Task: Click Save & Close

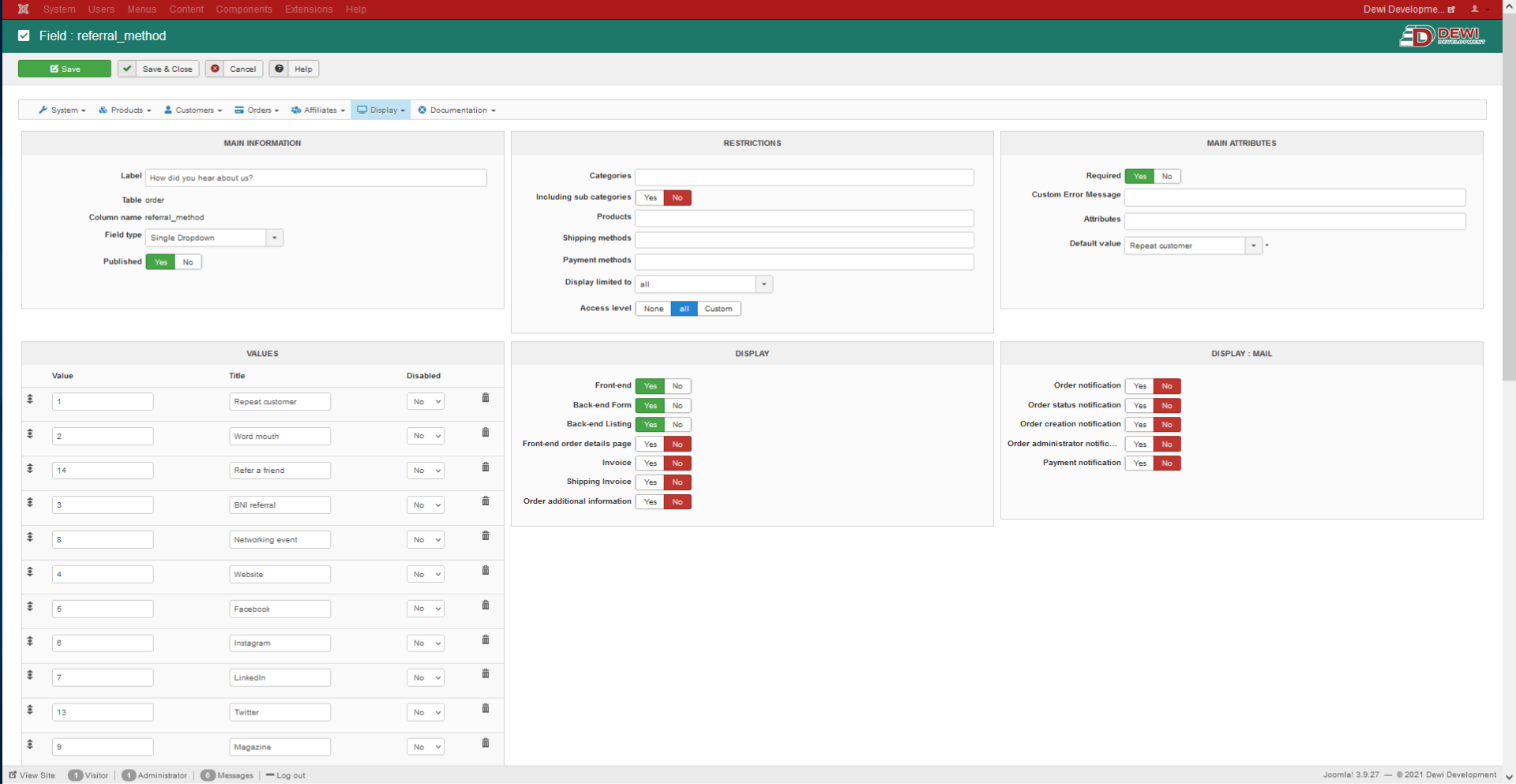Action: (x=159, y=69)
